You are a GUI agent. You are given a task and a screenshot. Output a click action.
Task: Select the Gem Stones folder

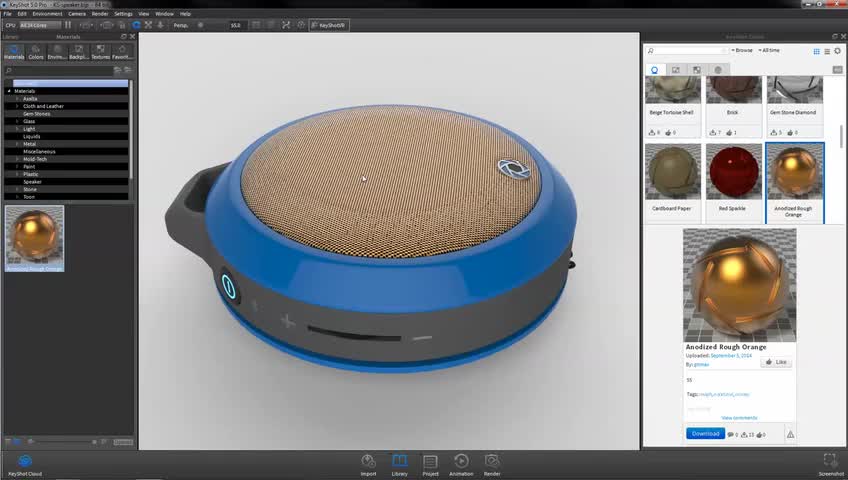tap(37, 114)
